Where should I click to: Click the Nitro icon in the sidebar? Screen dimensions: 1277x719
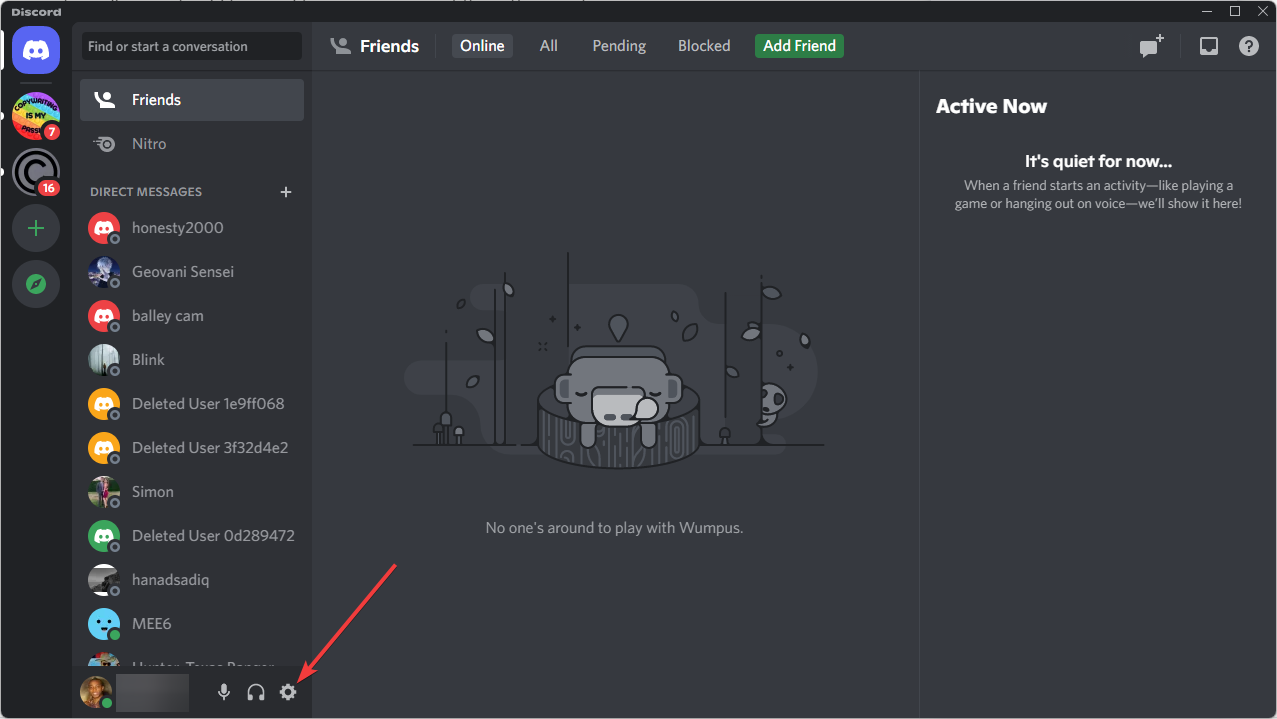pos(104,144)
